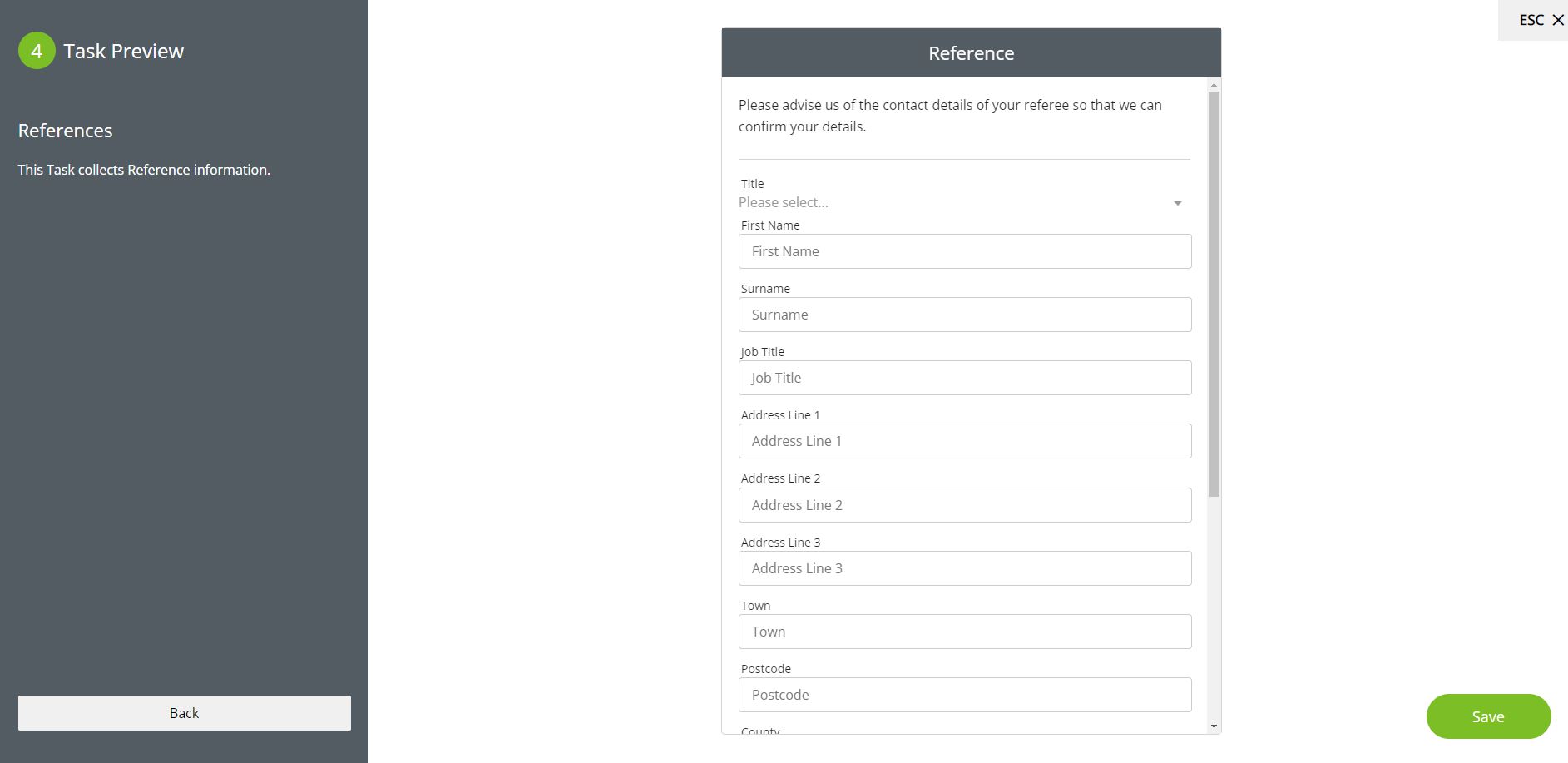
Task: Open the Title dropdown arrow
Action: point(1177,203)
